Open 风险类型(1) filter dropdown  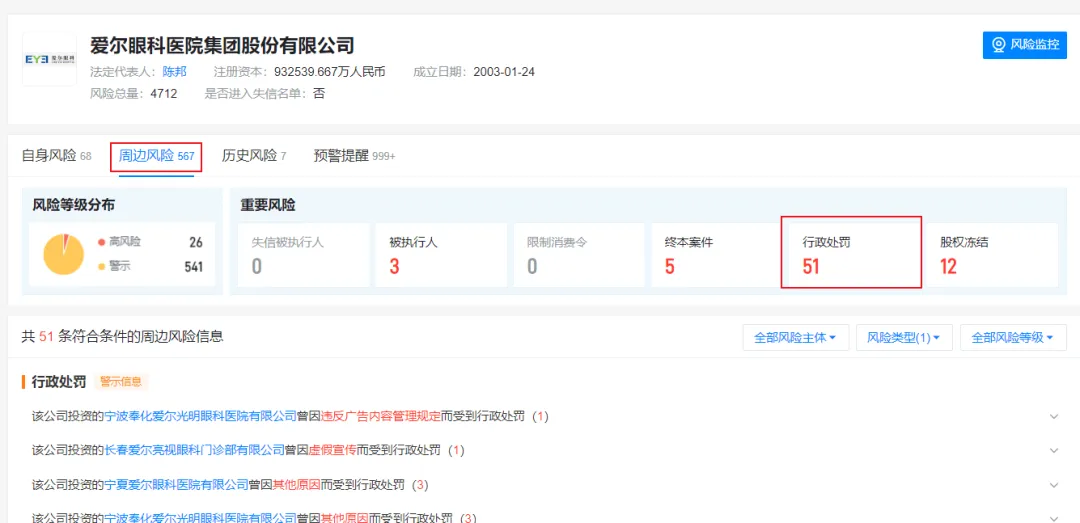click(x=904, y=338)
